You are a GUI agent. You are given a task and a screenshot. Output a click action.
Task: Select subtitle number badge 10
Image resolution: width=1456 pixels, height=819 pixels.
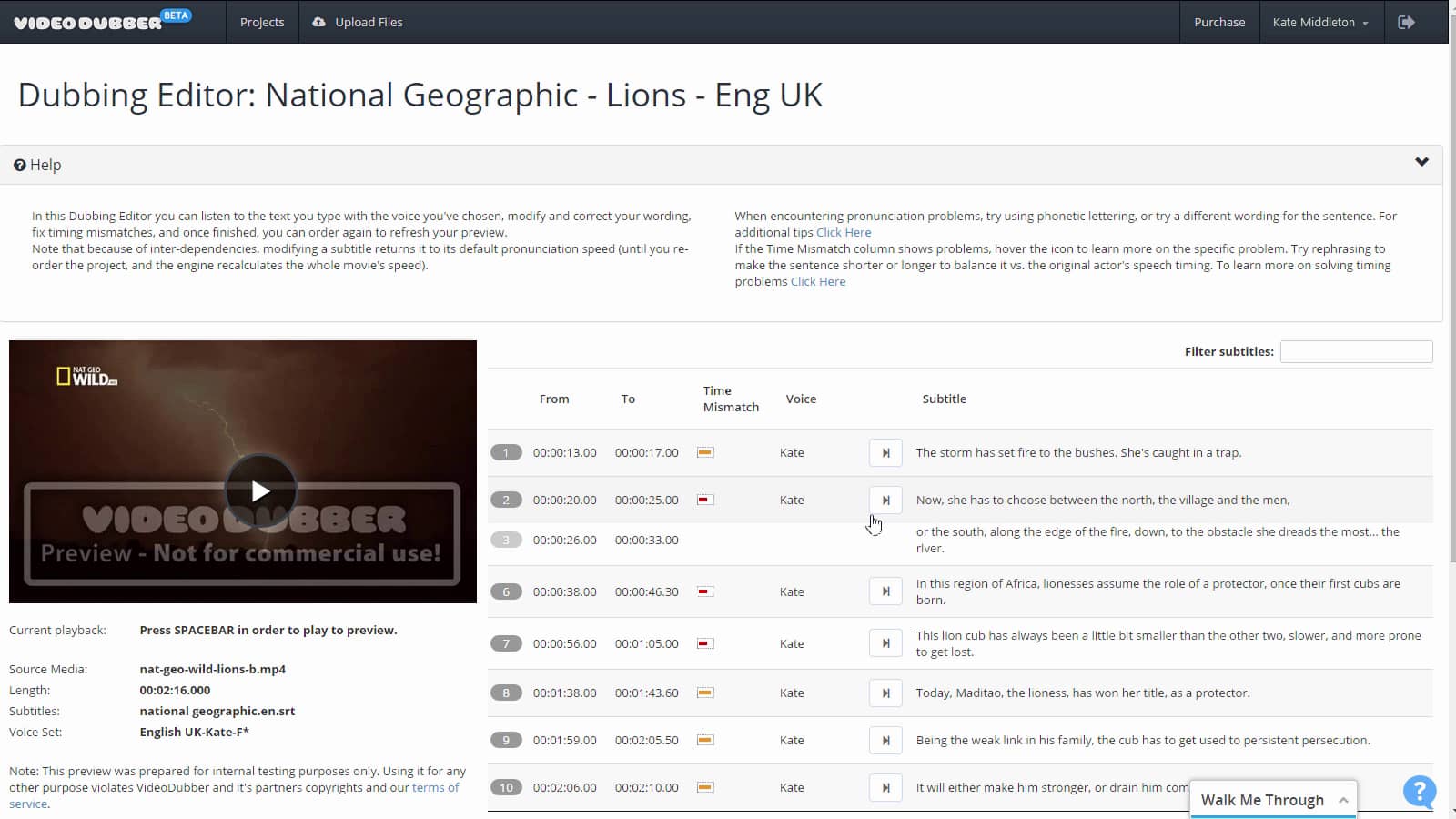tap(506, 787)
